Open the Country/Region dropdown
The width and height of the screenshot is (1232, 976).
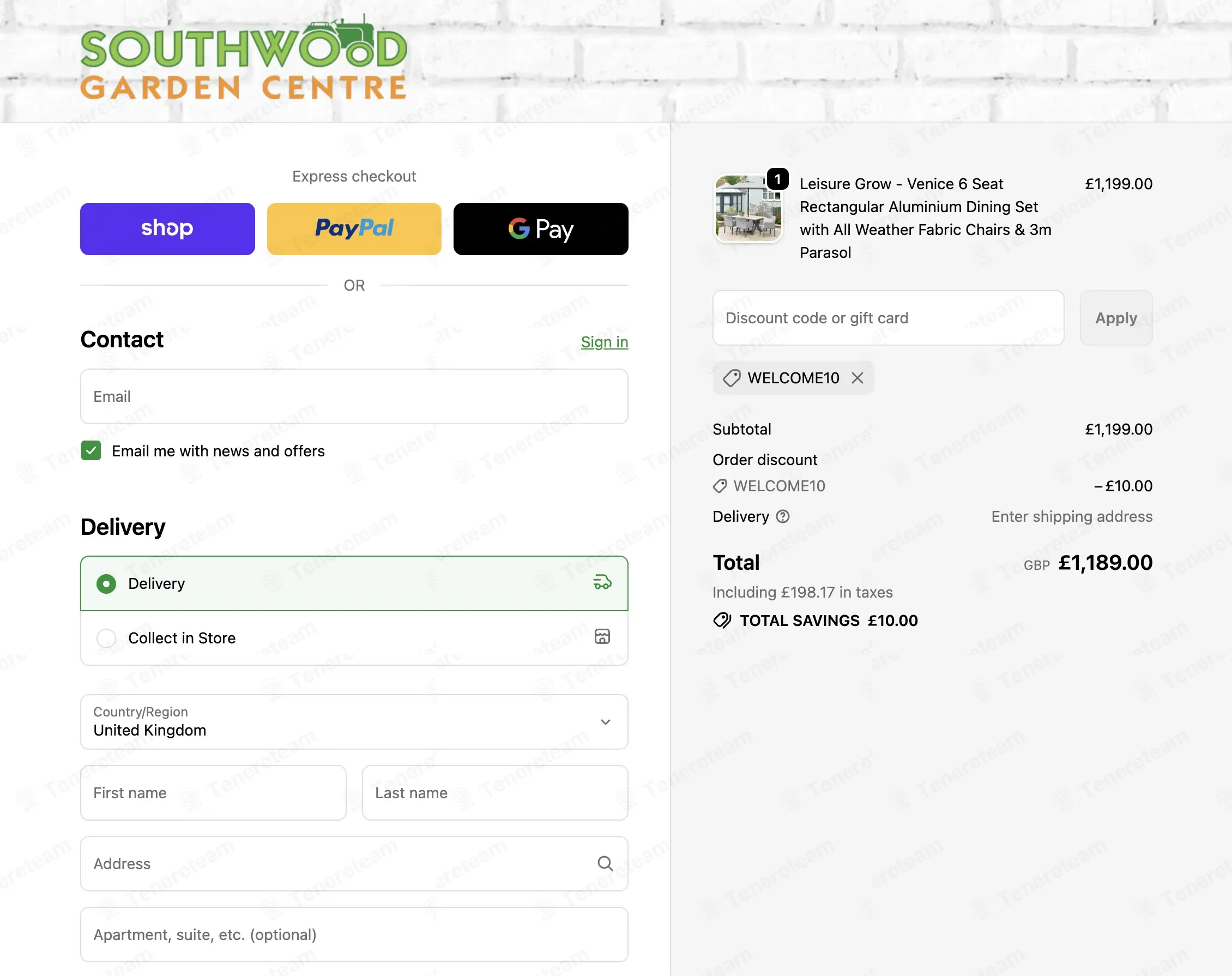[x=354, y=722]
